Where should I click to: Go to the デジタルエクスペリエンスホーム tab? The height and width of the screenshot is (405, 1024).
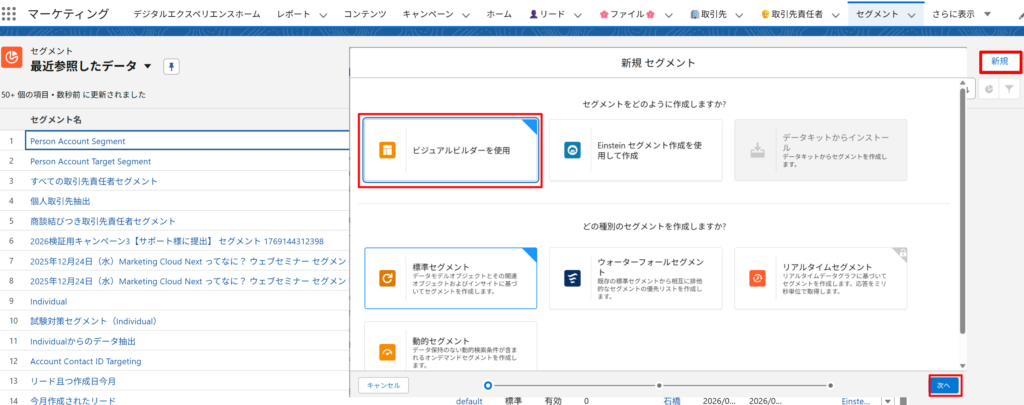pyautogui.click(x=197, y=14)
